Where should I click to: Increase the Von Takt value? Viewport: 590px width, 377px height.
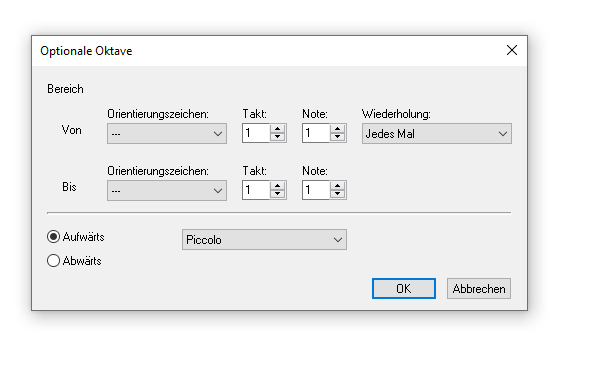[x=278, y=129]
